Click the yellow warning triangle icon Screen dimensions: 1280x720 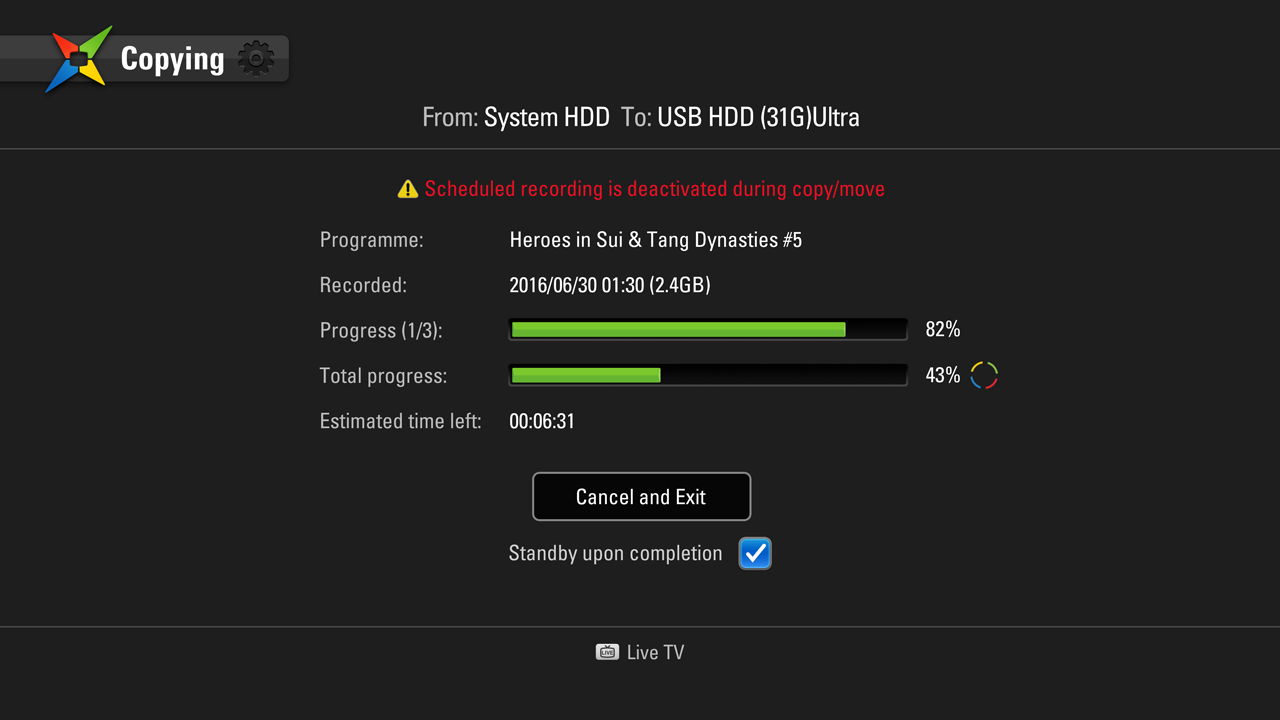click(x=407, y=189)
